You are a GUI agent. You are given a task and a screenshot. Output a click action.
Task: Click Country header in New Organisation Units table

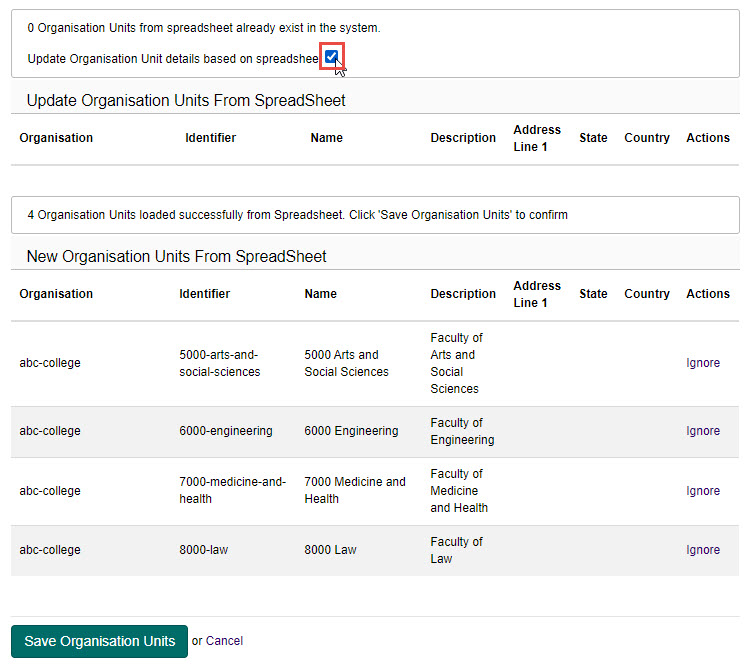coord(646,294)
